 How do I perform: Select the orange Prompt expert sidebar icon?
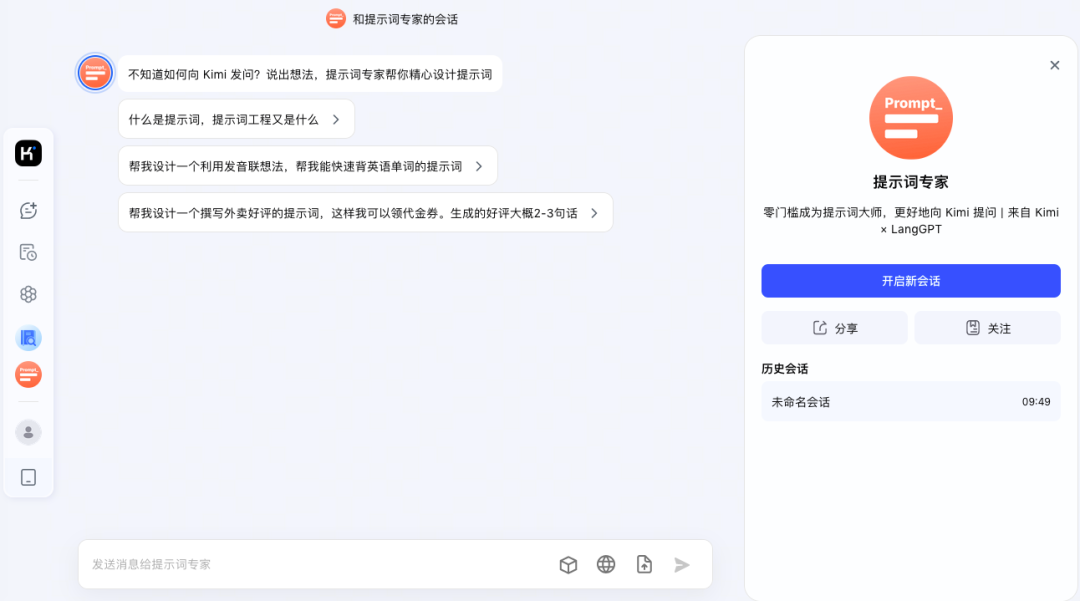28,374
